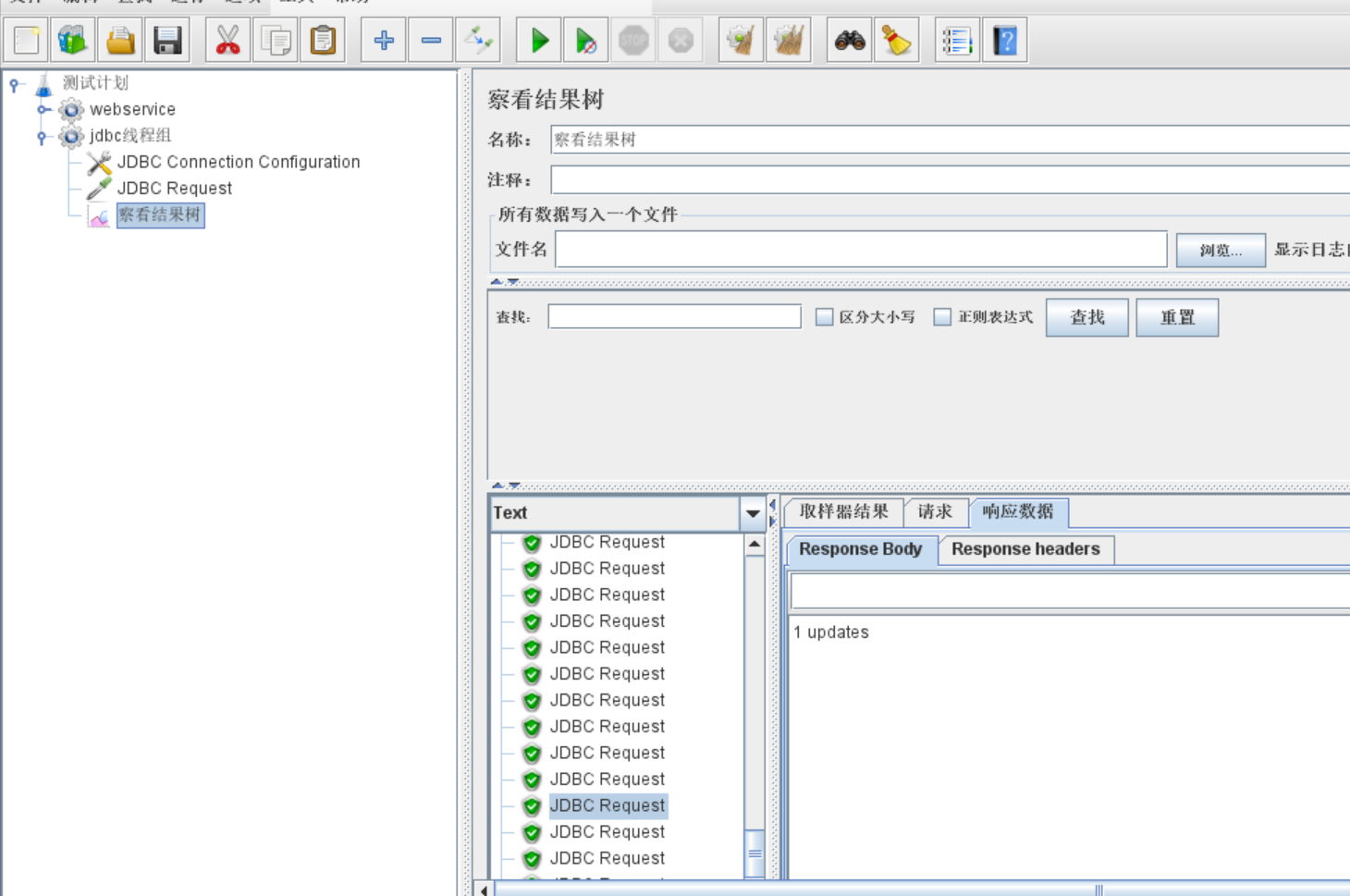Click the Copy icon in toolbar
Screen dimensions: 1350x896
point(276,41)
